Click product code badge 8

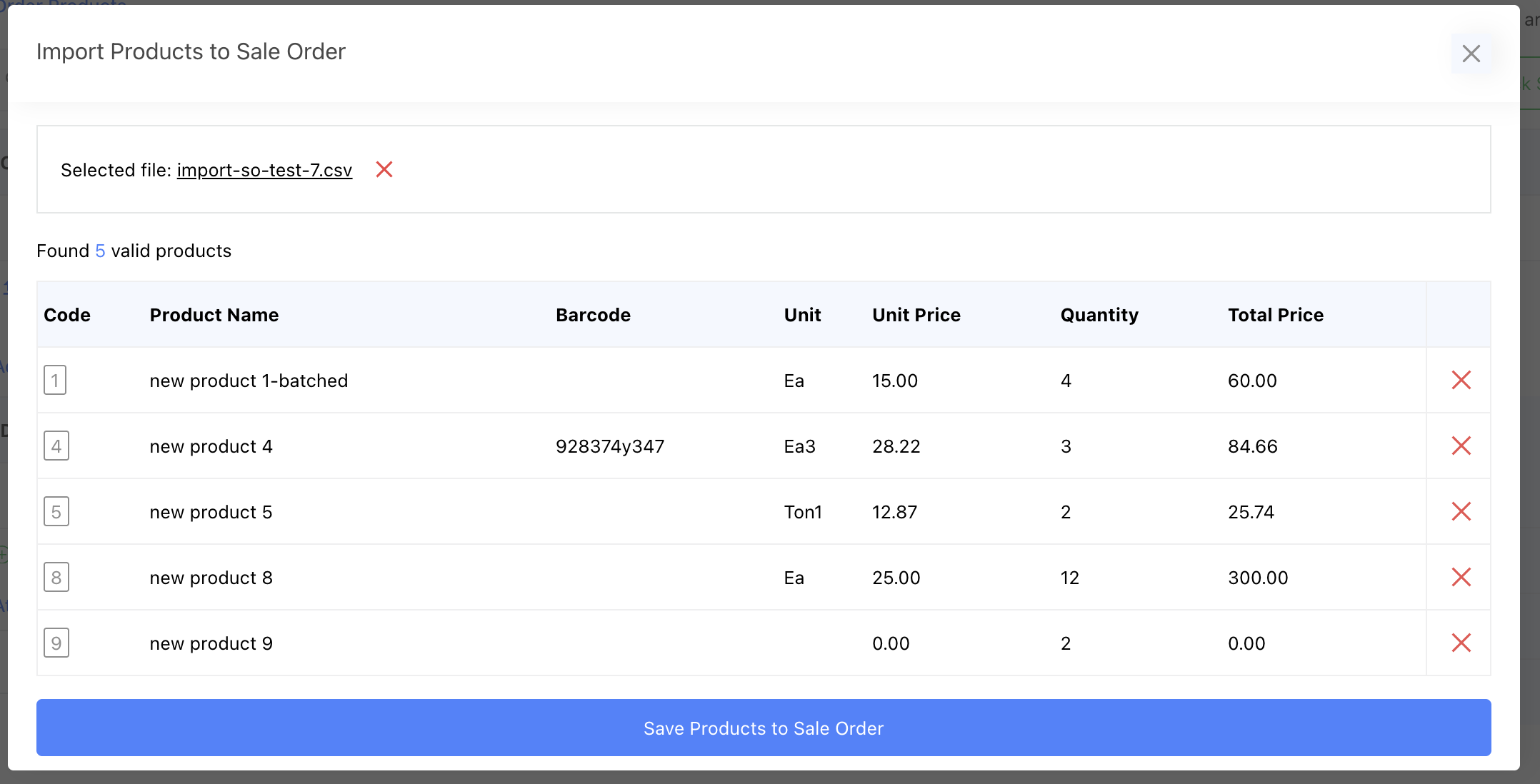tap(56, 578)
